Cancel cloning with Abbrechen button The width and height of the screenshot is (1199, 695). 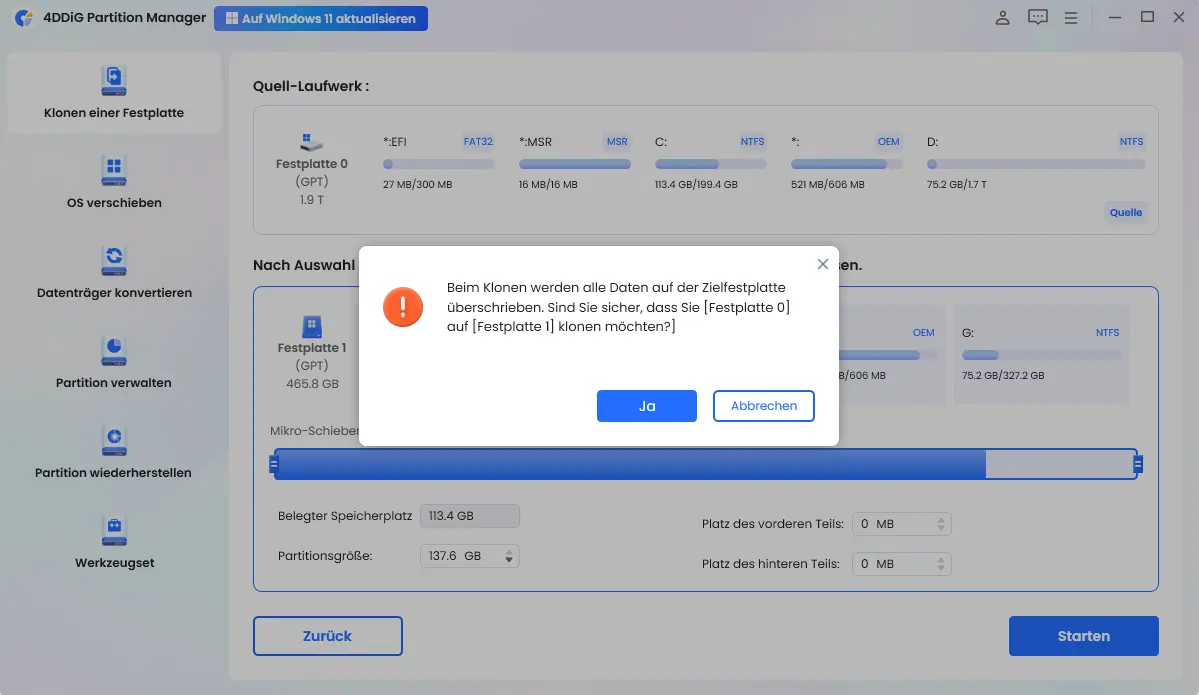[x=763, y=406]
